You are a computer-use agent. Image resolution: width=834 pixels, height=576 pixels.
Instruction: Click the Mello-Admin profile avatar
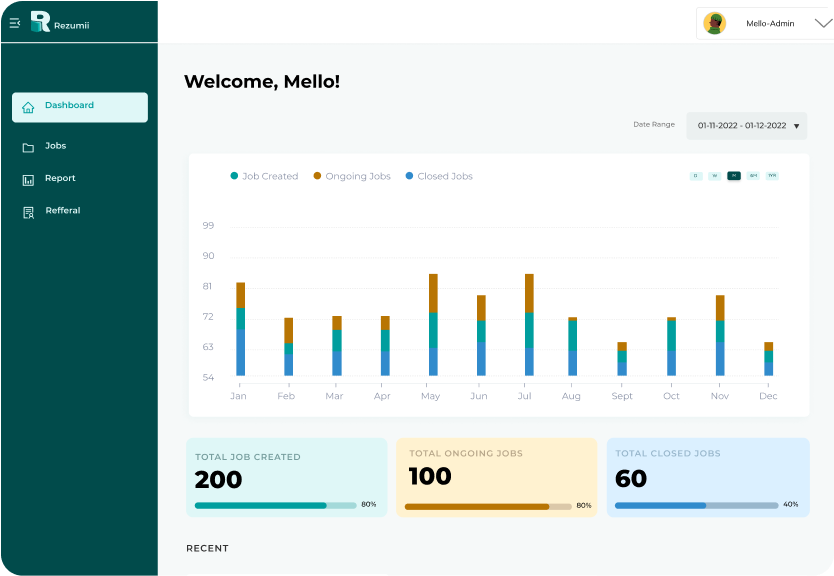[714, 23]
